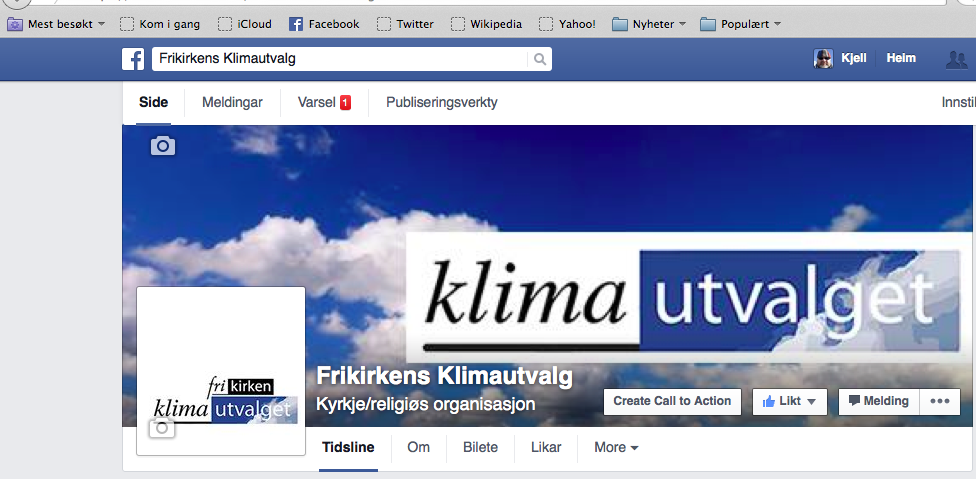
Task: Click the Create Call to Action button
Action: coord(672,401)
